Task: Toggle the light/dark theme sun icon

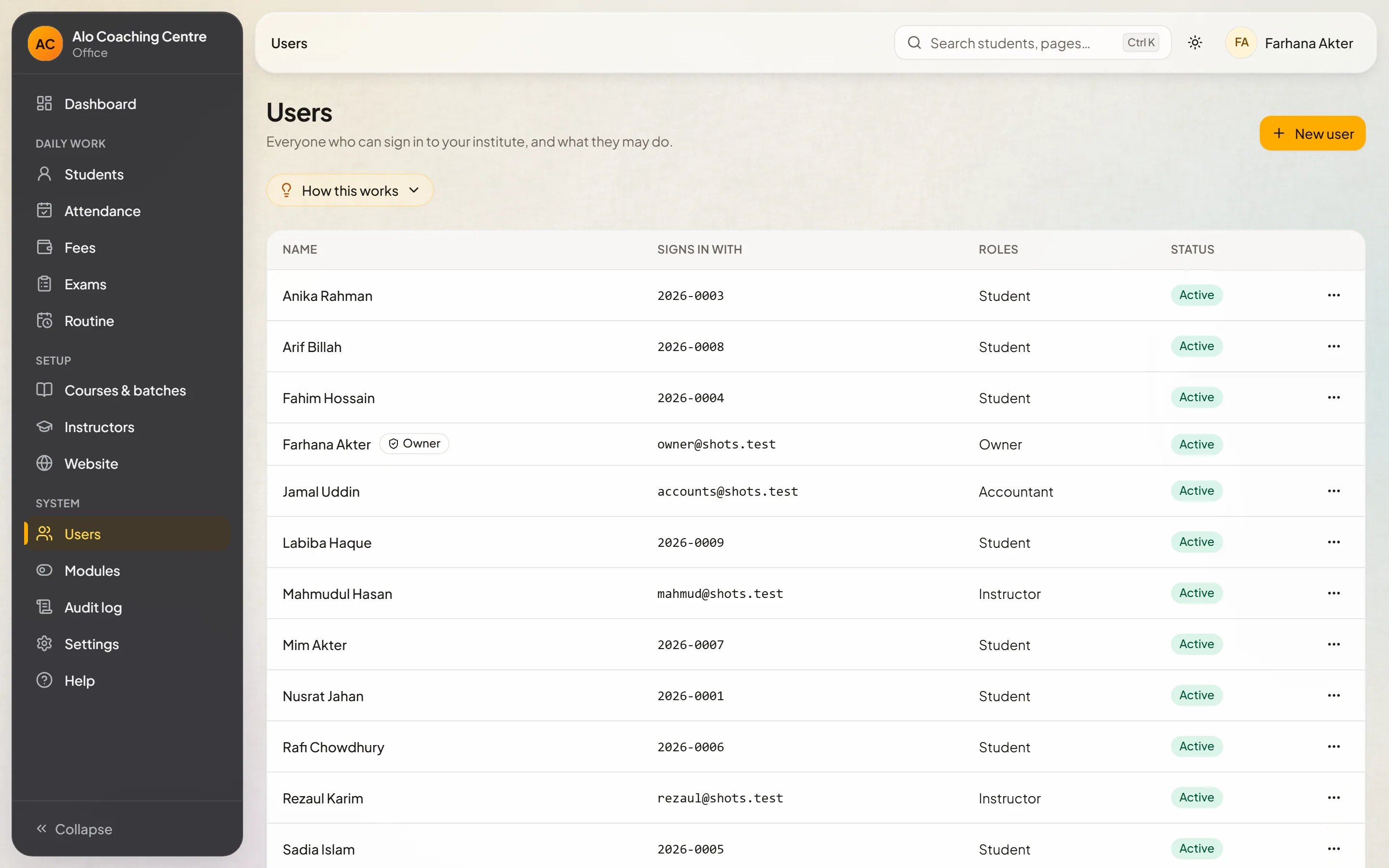Action: [1195, 42]
